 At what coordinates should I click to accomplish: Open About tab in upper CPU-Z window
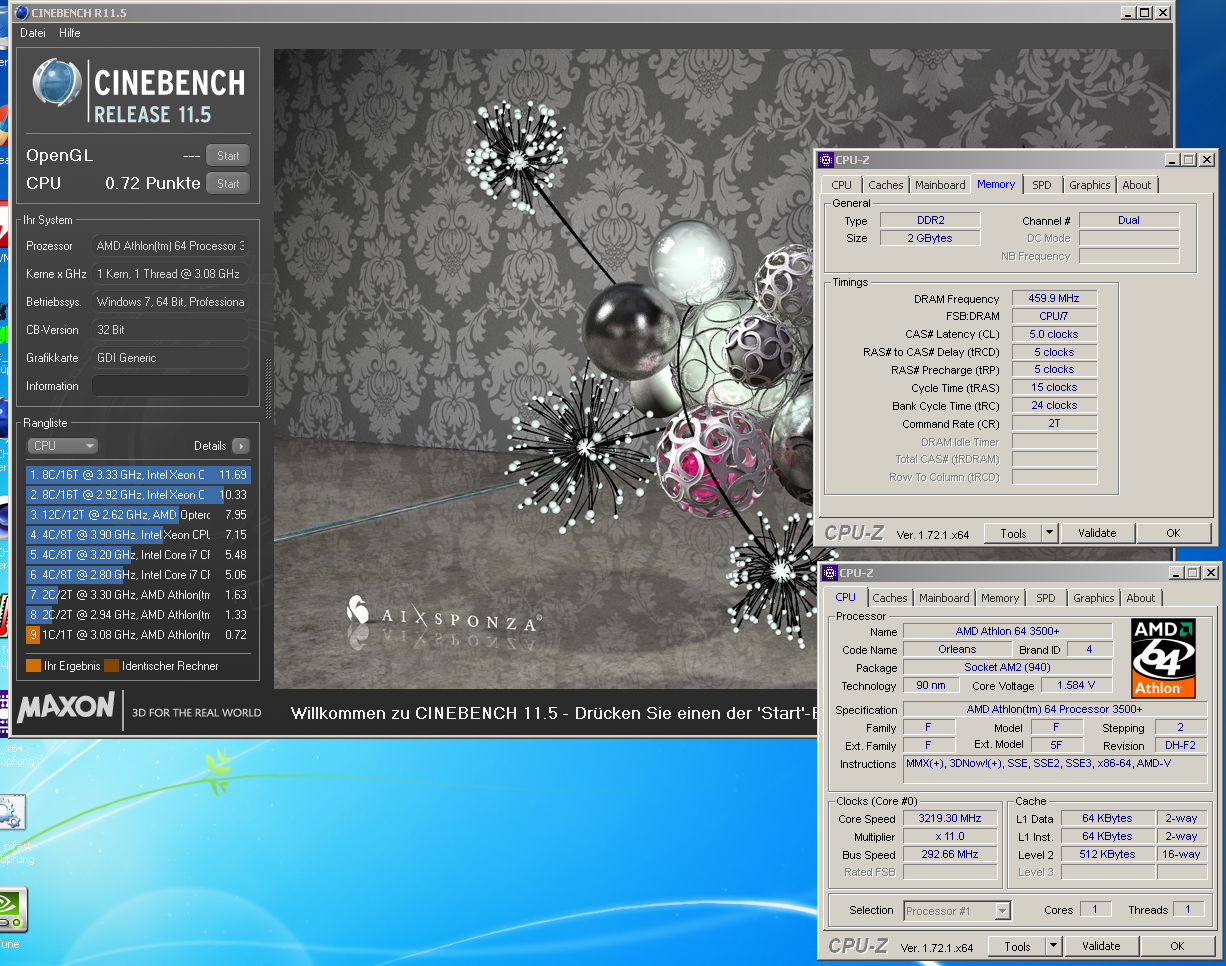1136,185
